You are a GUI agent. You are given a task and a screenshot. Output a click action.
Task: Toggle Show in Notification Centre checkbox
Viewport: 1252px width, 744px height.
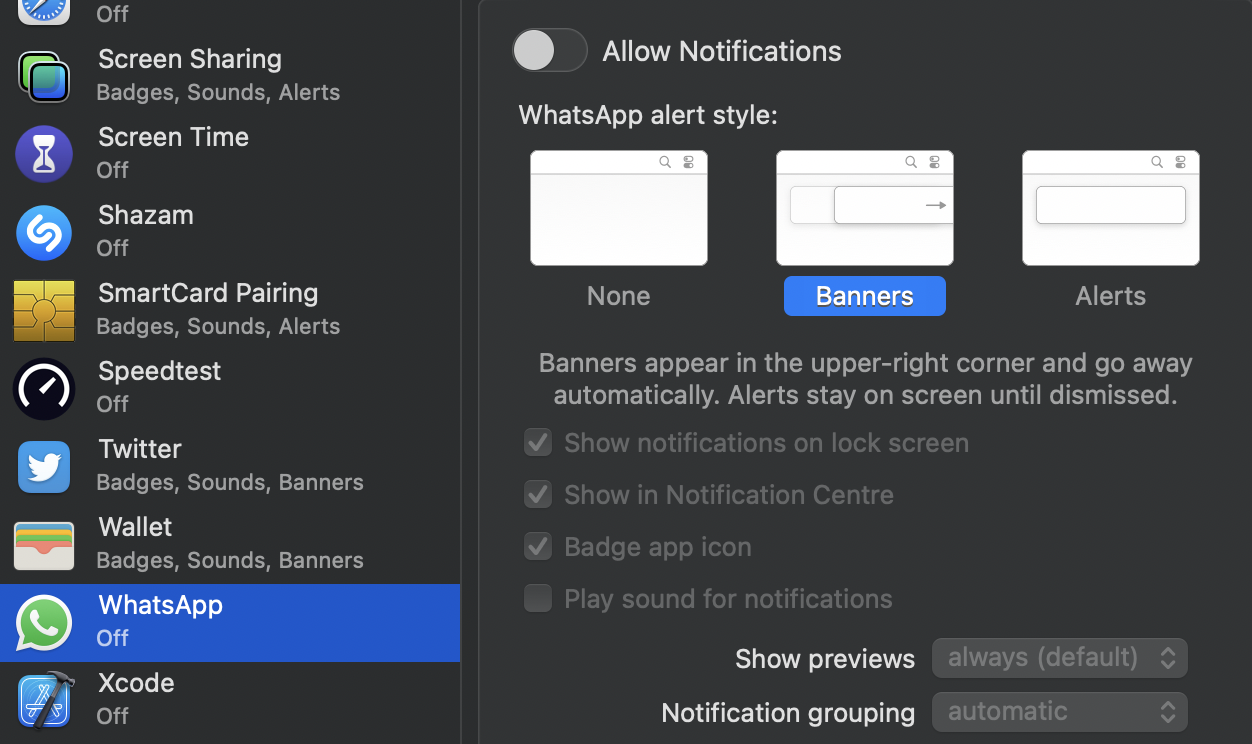538,494
